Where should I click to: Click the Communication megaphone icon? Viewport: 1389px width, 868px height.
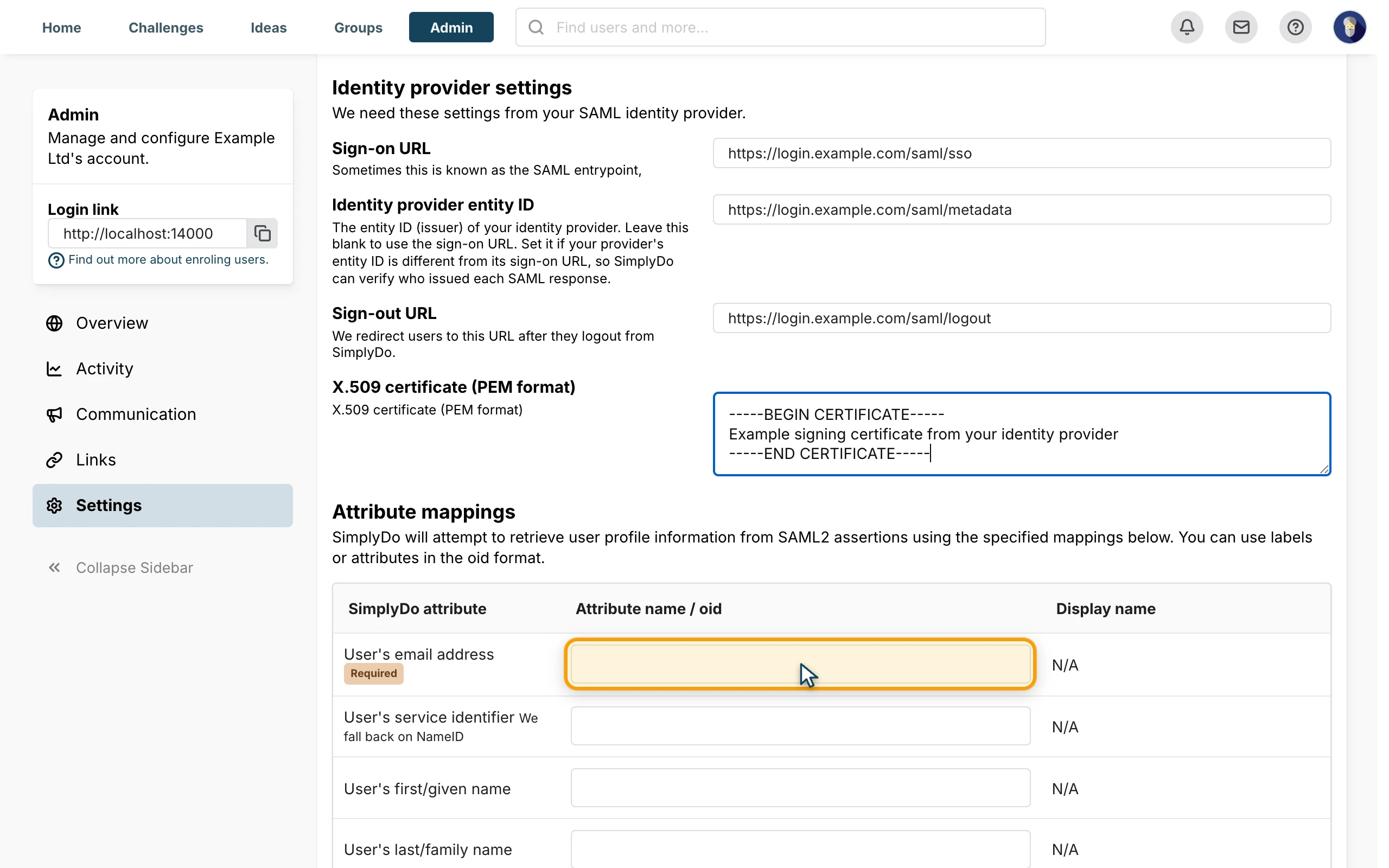point(54,414)
